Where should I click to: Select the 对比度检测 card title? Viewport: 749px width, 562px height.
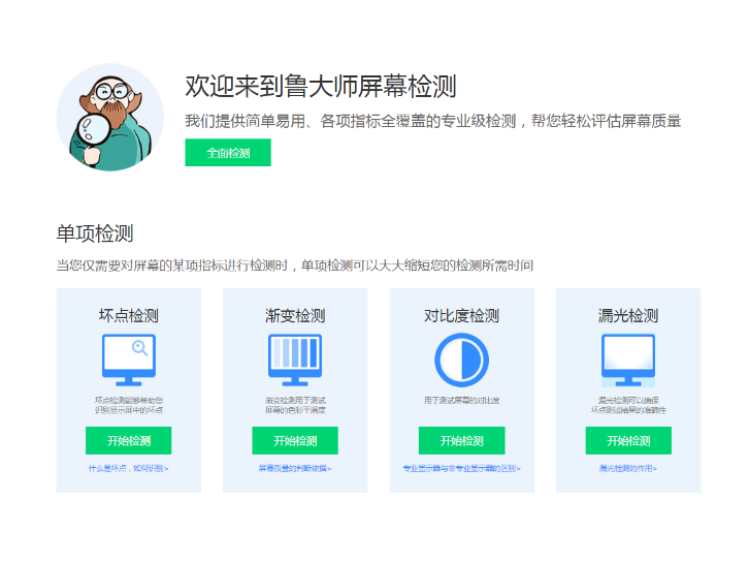tap(462, 316)
